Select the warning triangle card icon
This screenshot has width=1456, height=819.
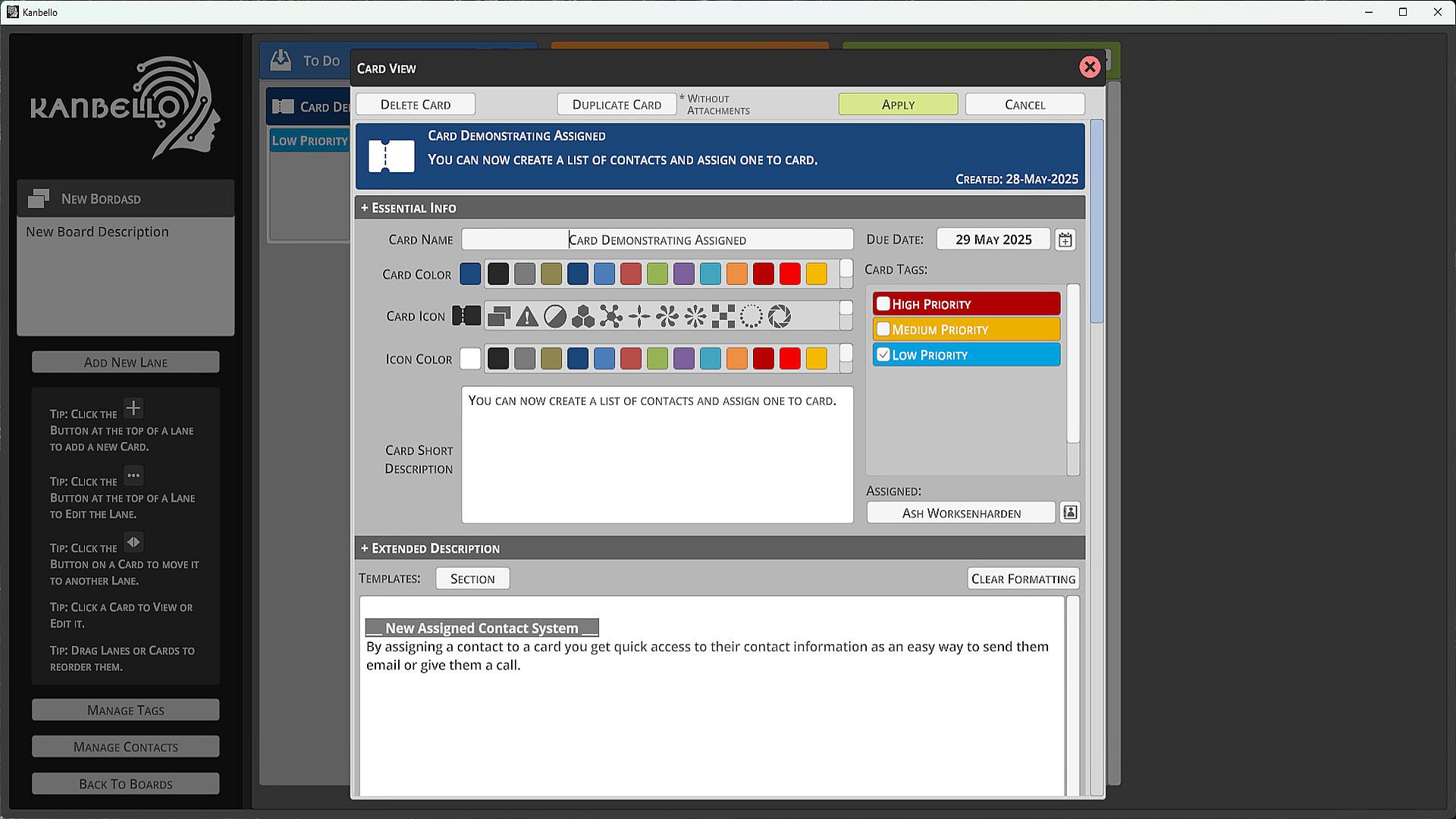point(526,316)
